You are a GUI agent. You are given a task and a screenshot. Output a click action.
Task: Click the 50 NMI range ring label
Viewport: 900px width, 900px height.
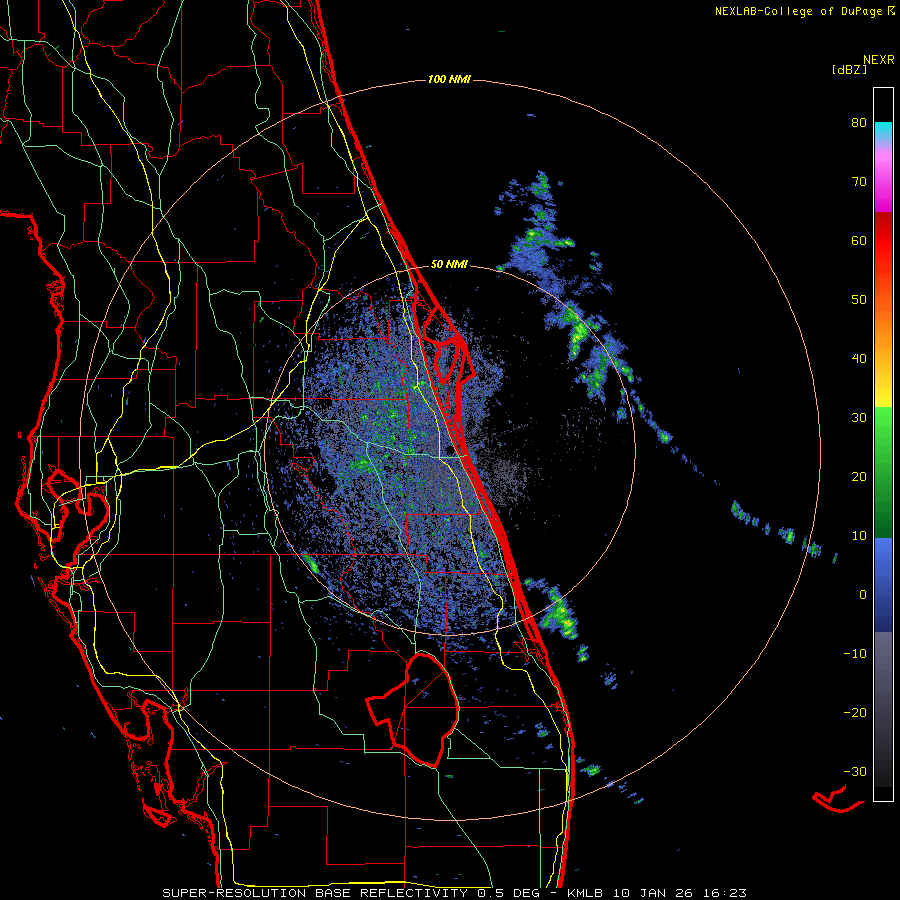point(449,265)
